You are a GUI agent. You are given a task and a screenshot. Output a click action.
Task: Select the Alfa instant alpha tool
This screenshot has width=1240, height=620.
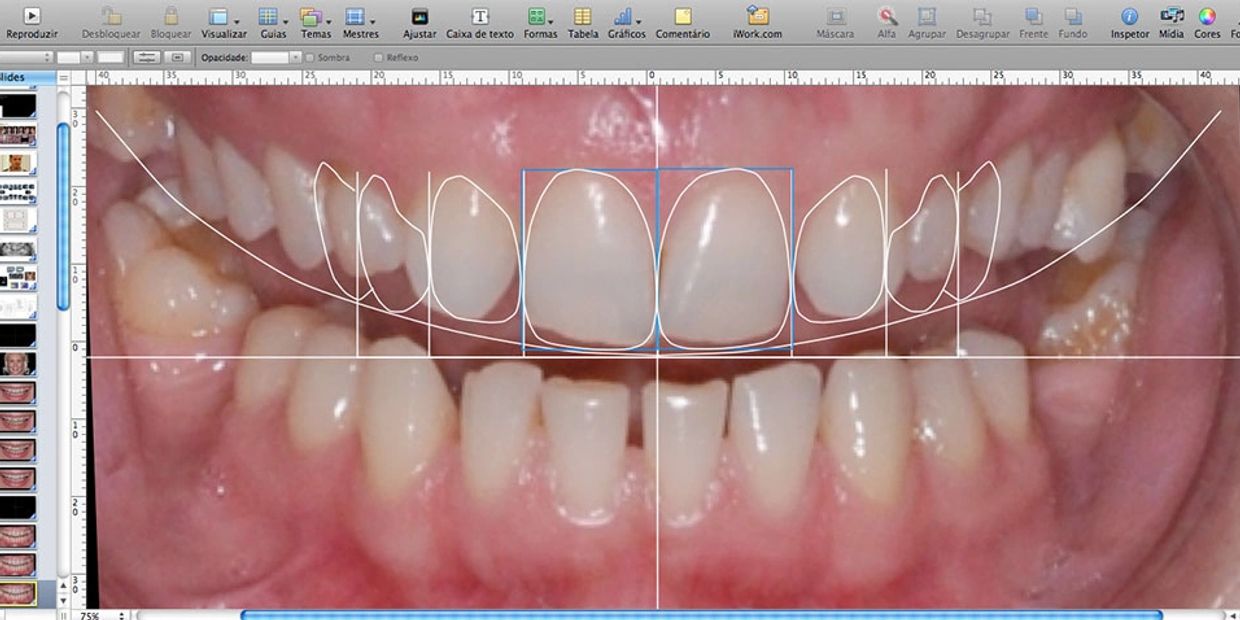pos(886,17)
